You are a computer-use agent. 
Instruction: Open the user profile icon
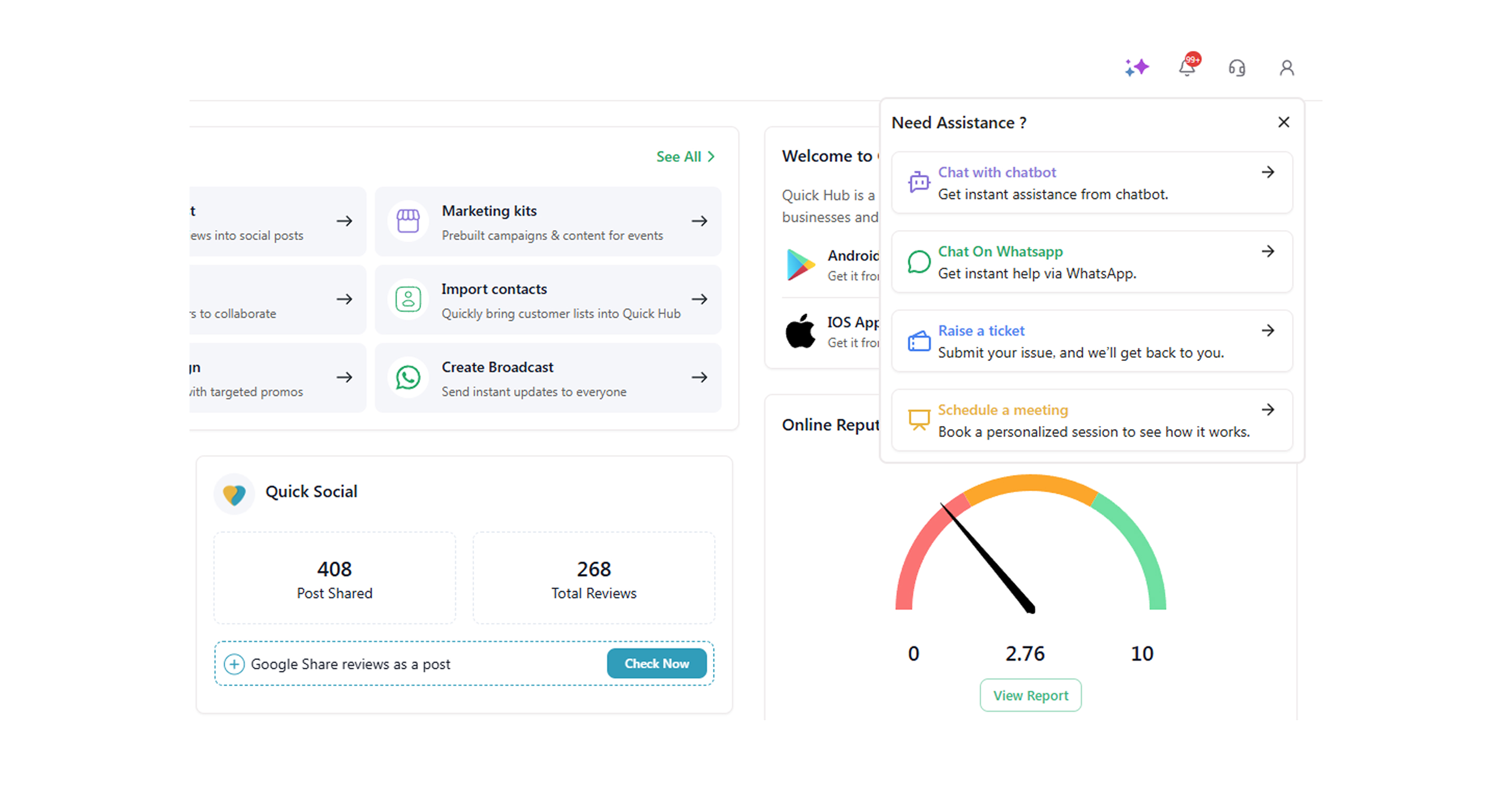[1287, 68]
